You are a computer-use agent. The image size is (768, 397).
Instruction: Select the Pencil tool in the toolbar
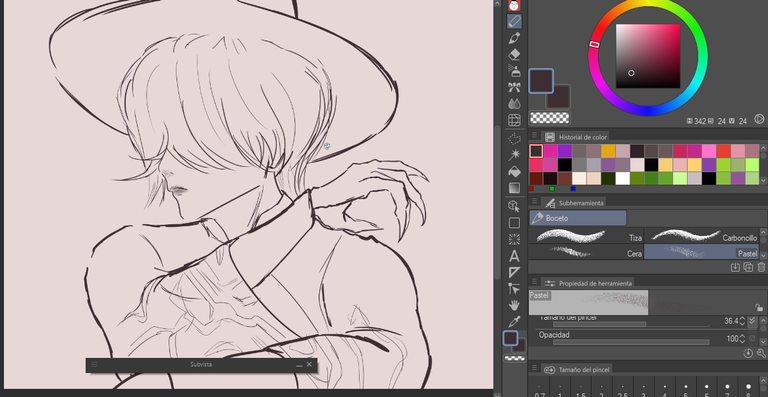pyautogui.click(x=514, y=21)
